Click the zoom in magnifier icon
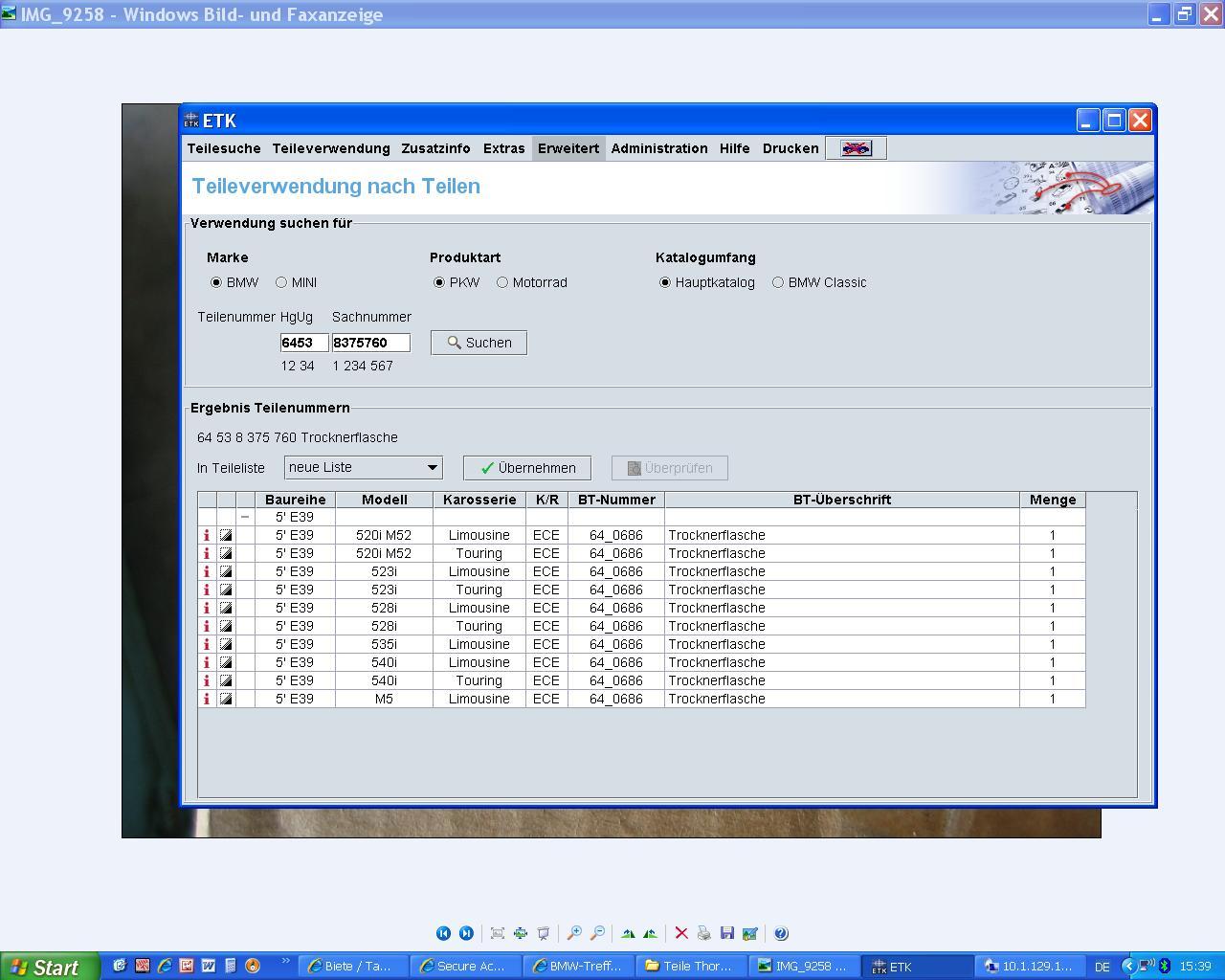1225x980 pixels. (x=574, y=933)
